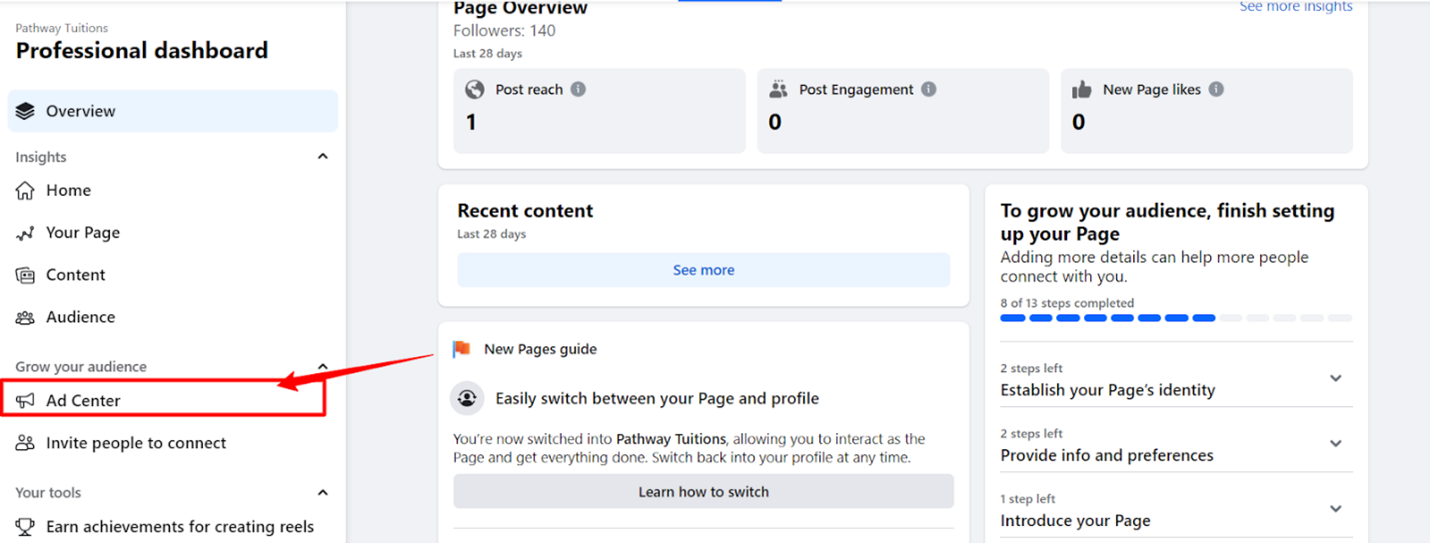This screenshot has height=543, width=1430.
Task: Collapse the Grow your audience section
Action: (x=322, y=367)
